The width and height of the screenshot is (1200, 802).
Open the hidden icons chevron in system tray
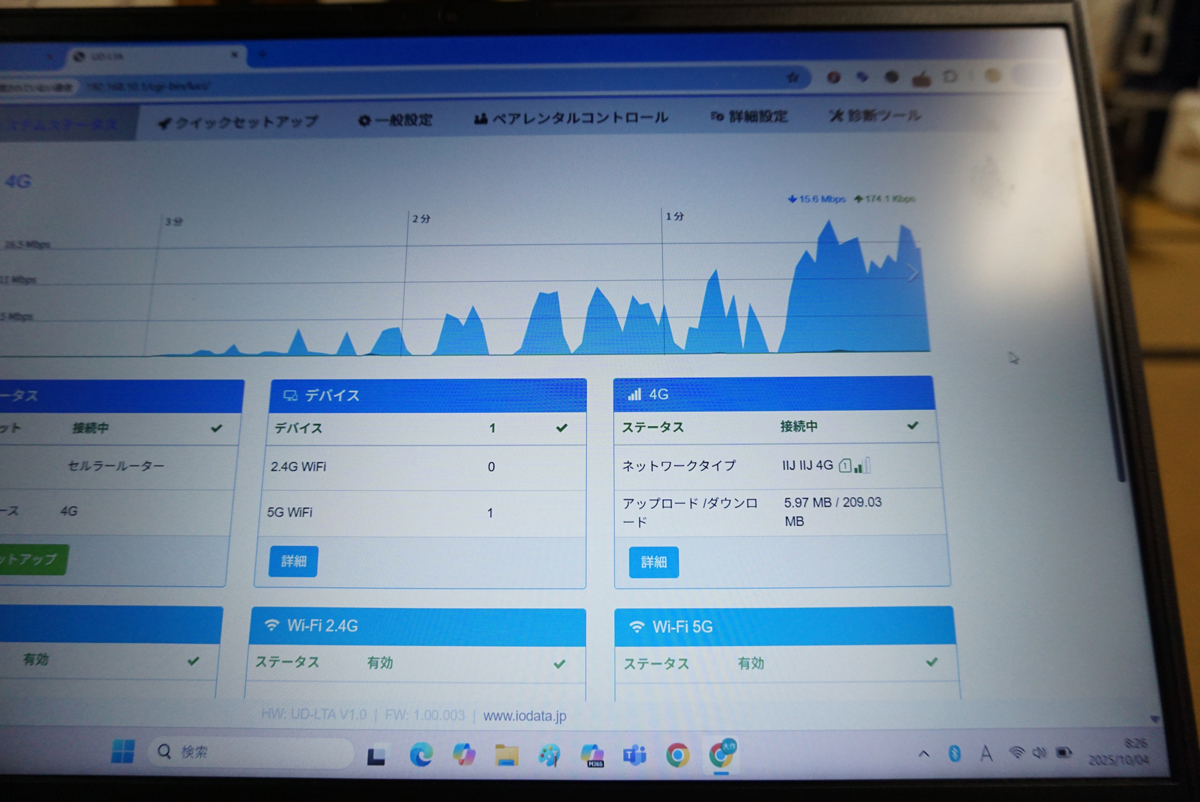click(923, 754)
